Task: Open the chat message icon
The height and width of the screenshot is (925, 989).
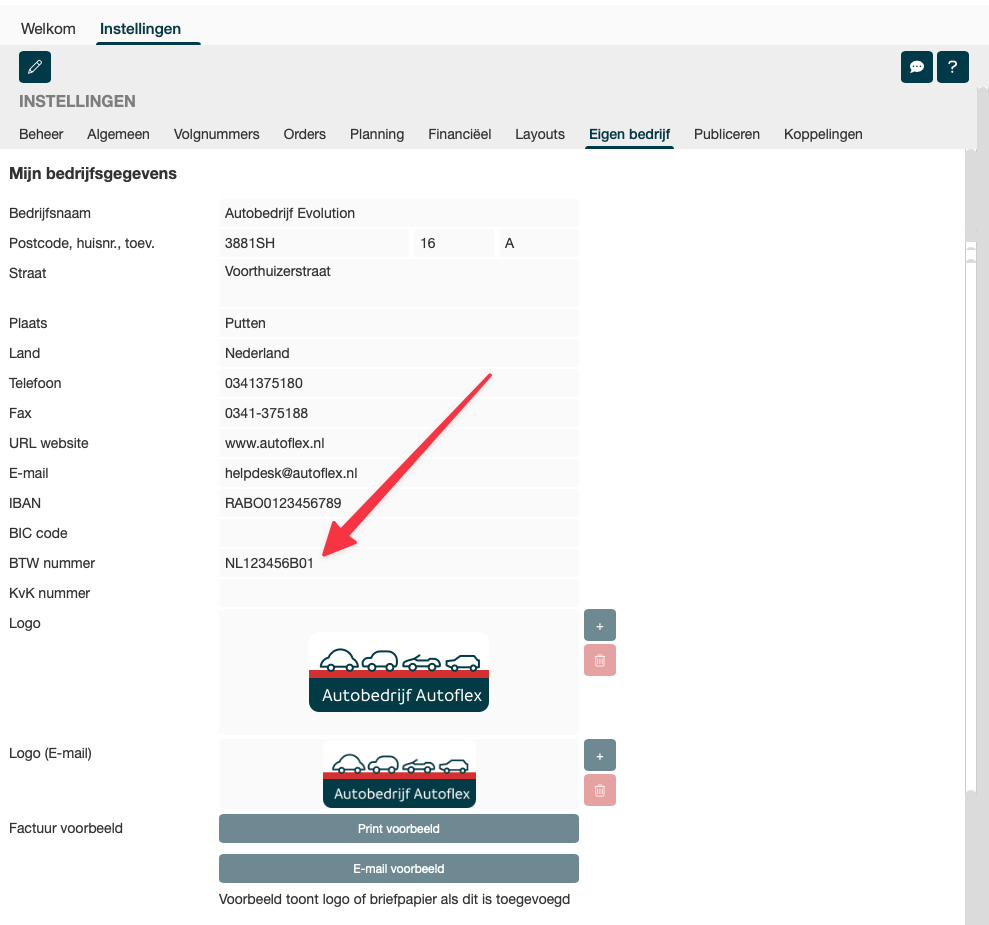Action: coord(916,67)
